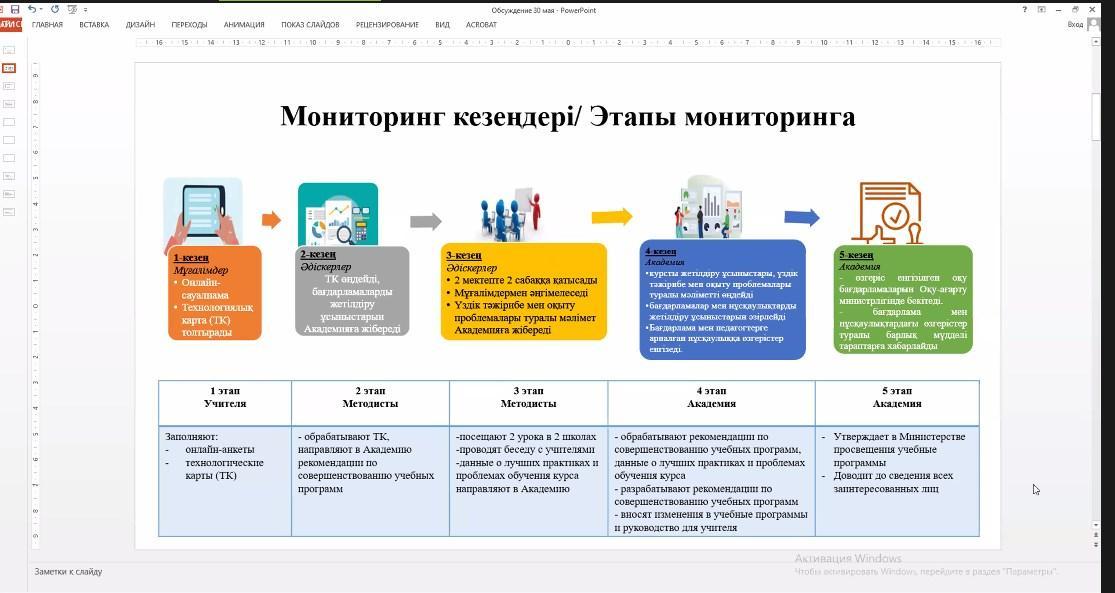Select the slide title Мониторинг кезеңдері
This screenshot has width=1115, height=593.
[x=567, y=117]
